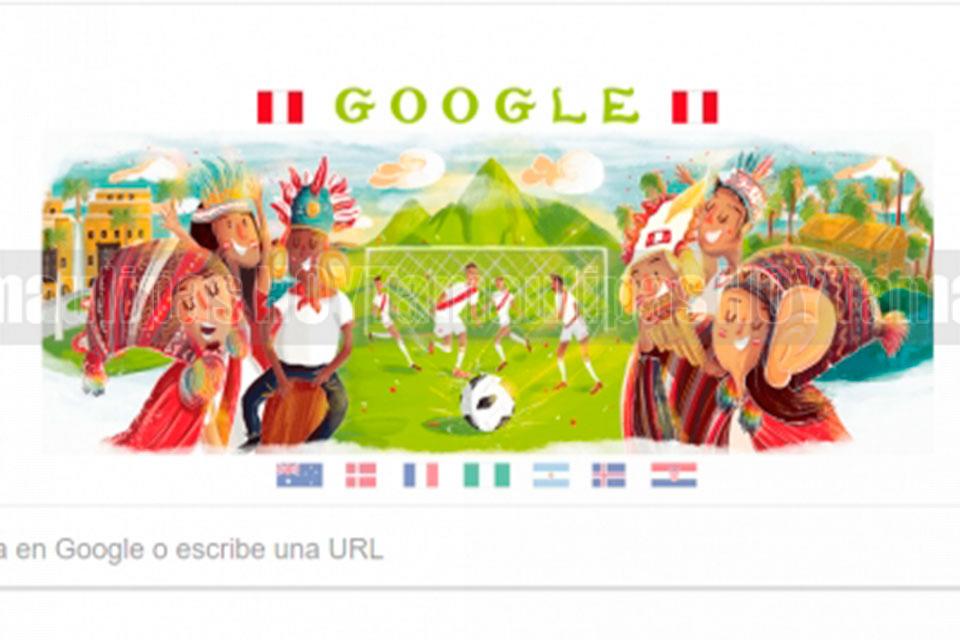960x640 pixels.
Task: Click the player with the red sash jersey
Action: pos(456,312)
